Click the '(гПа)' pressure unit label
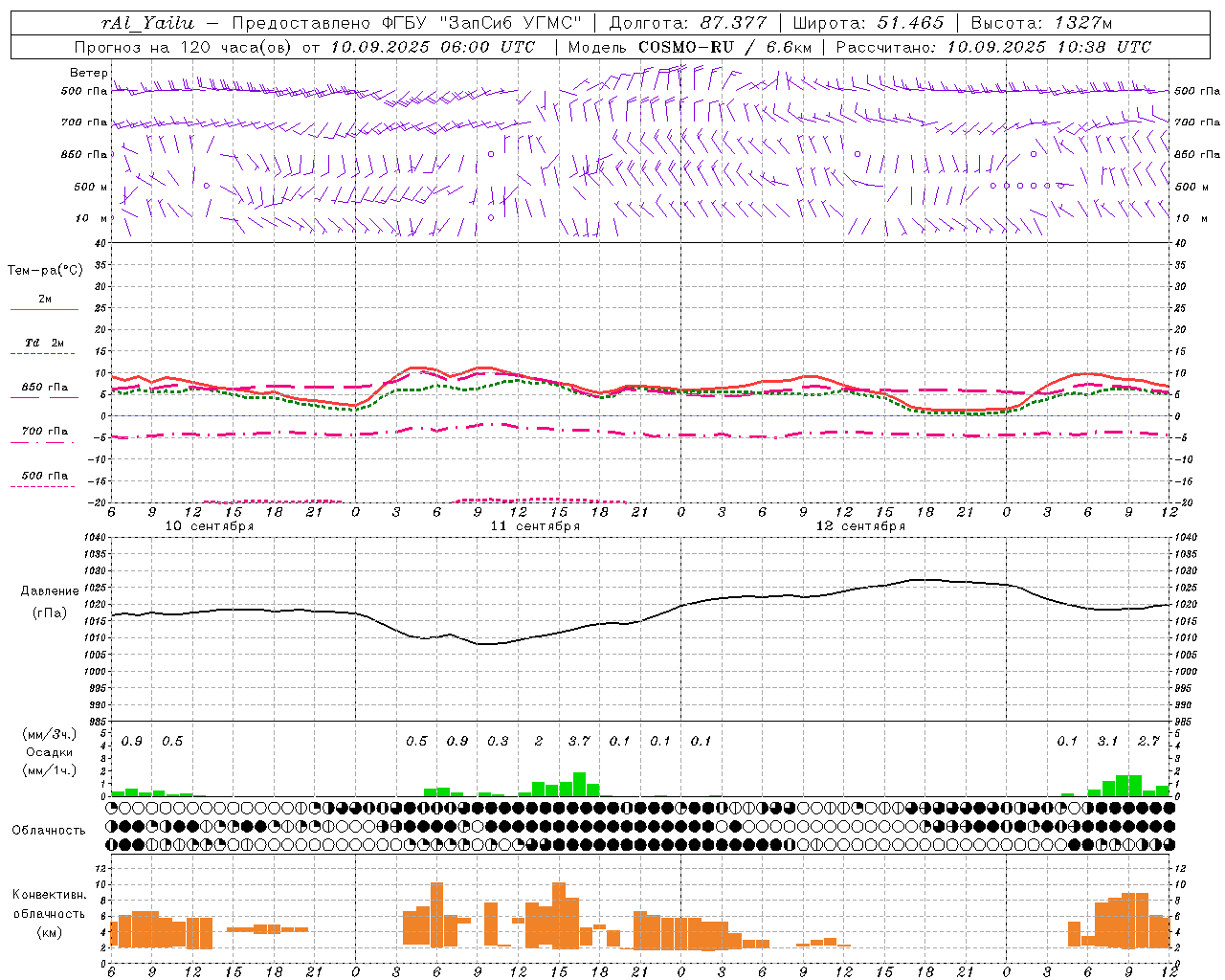Screen dimensions: 1225x980 (x=50, y=613)
